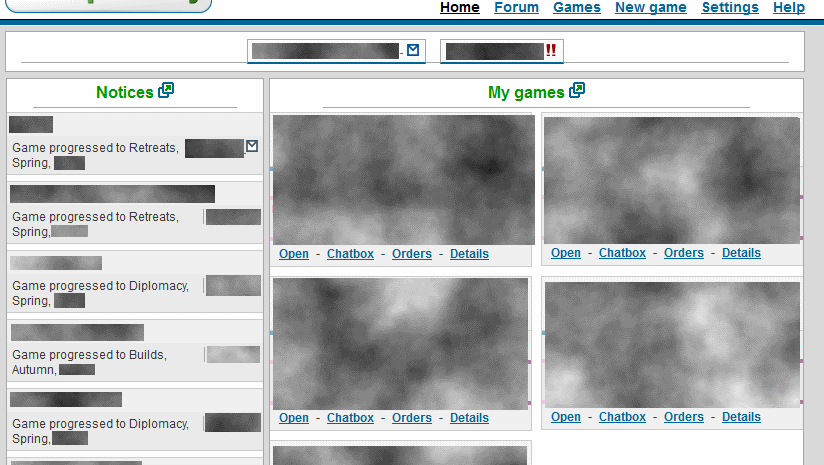Screen dimensions: 824x465
Task: Click Open link under bottom-right game map
Action: pyautogui.click(x=566, y=417)
